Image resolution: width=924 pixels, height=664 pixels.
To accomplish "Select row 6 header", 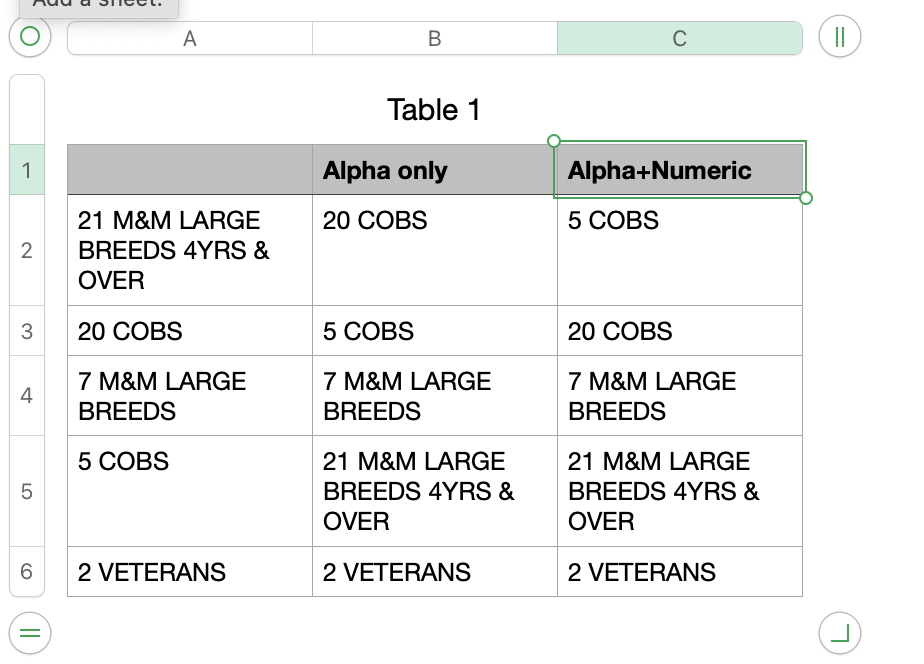I will tap(27, 571).
